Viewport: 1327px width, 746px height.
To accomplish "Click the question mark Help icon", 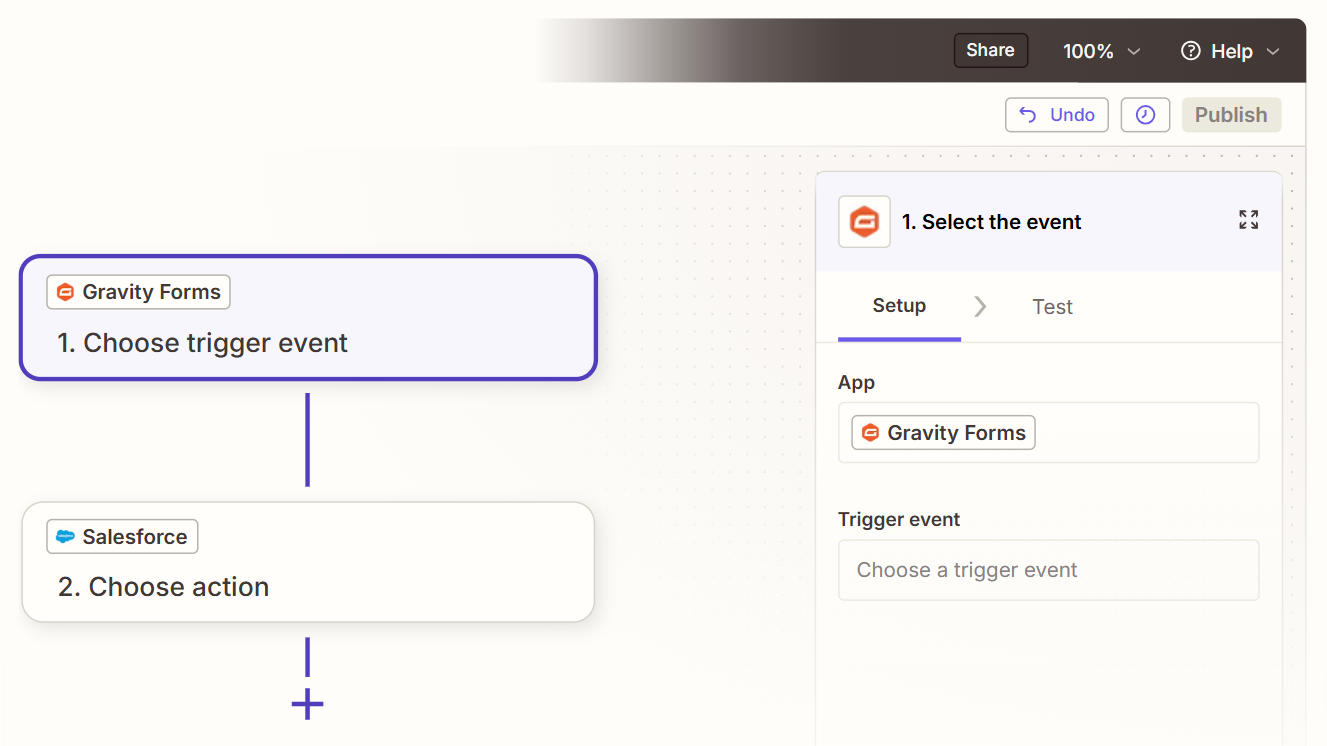I will point(1190,51).
